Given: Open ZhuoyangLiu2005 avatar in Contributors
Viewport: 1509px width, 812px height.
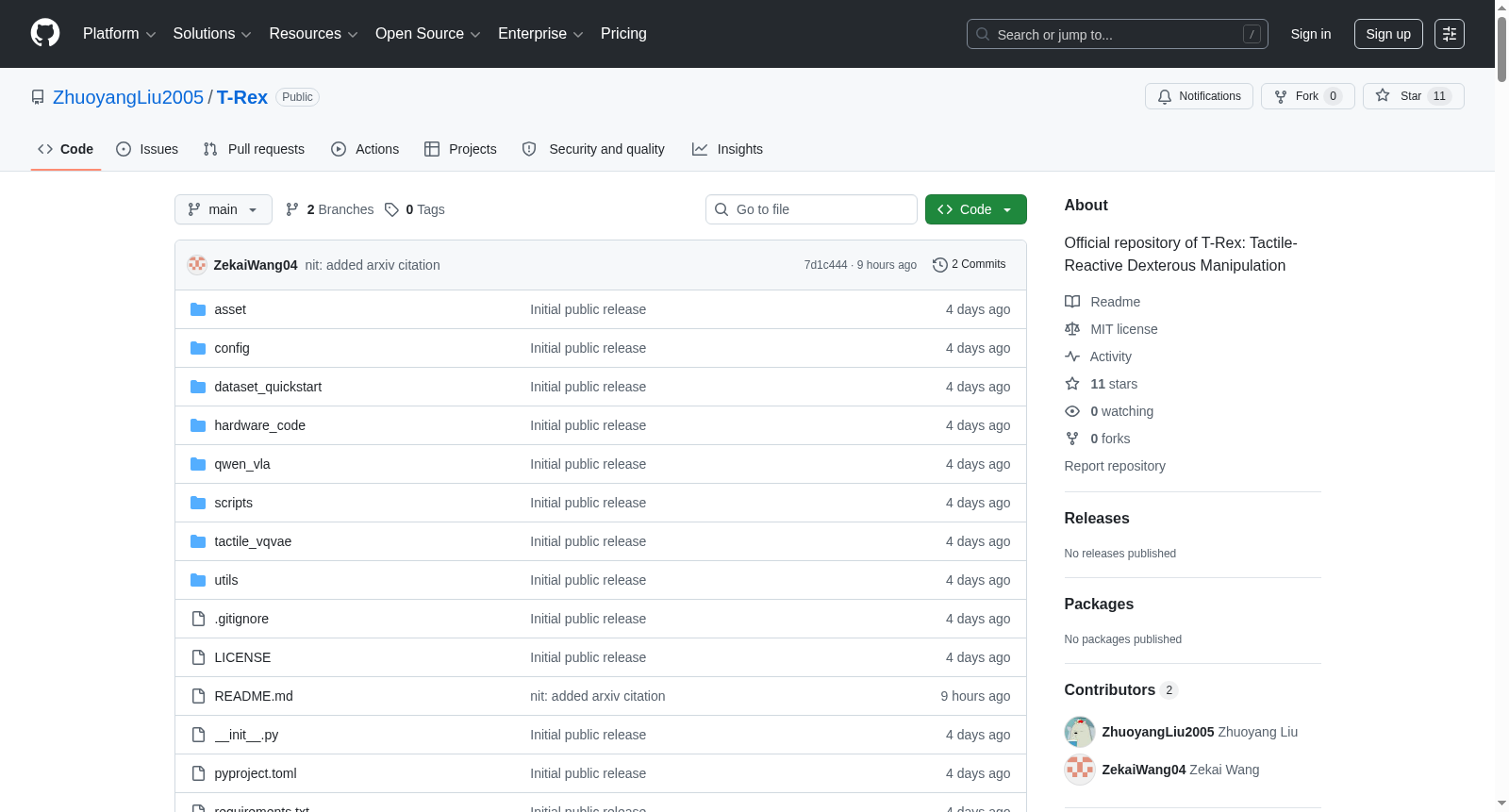Looking at the screenshot, I should tap(1080, 732).
